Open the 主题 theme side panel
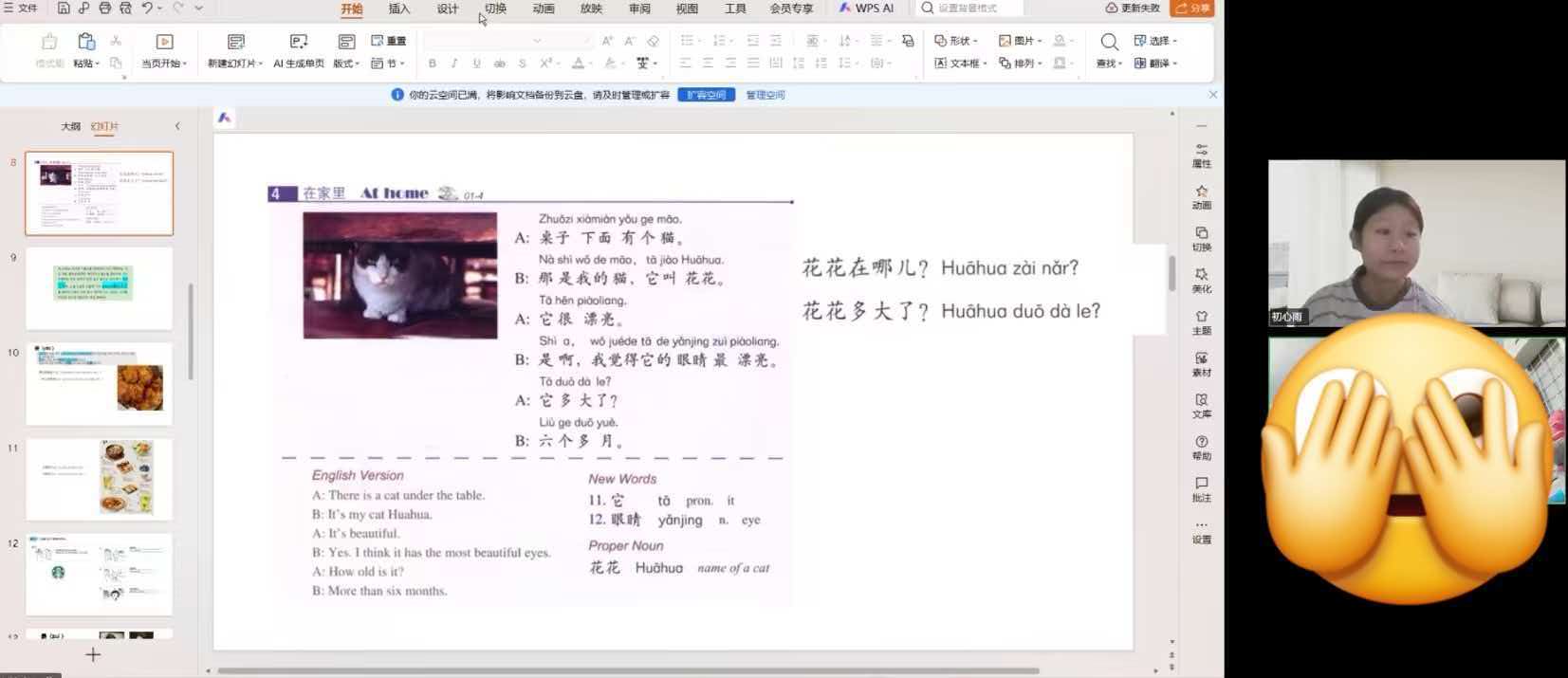This screenshot has height=678, width=1568. click(x=1202, y=322)
